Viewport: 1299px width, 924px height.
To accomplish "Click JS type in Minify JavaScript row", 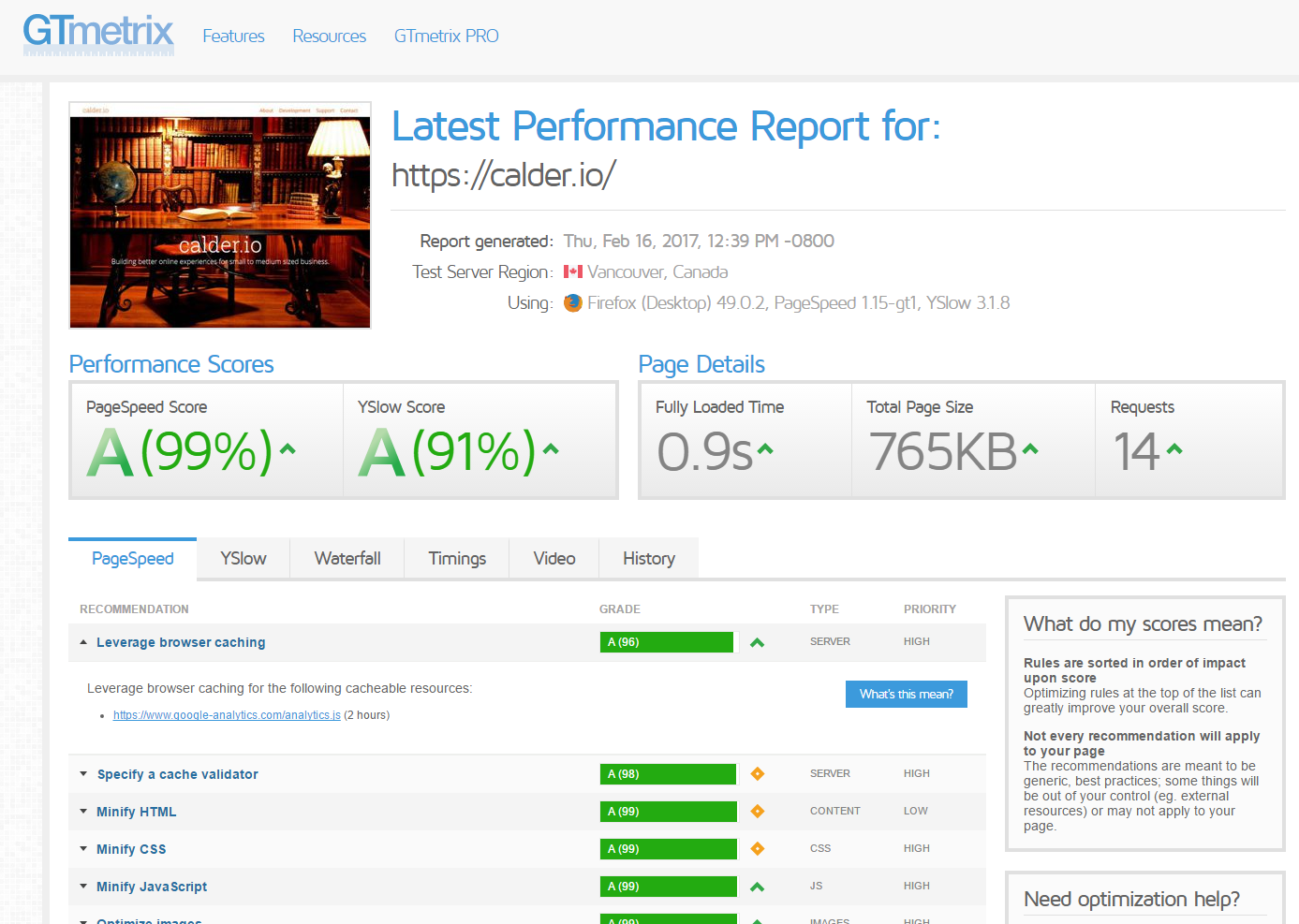I will point(816,886).
